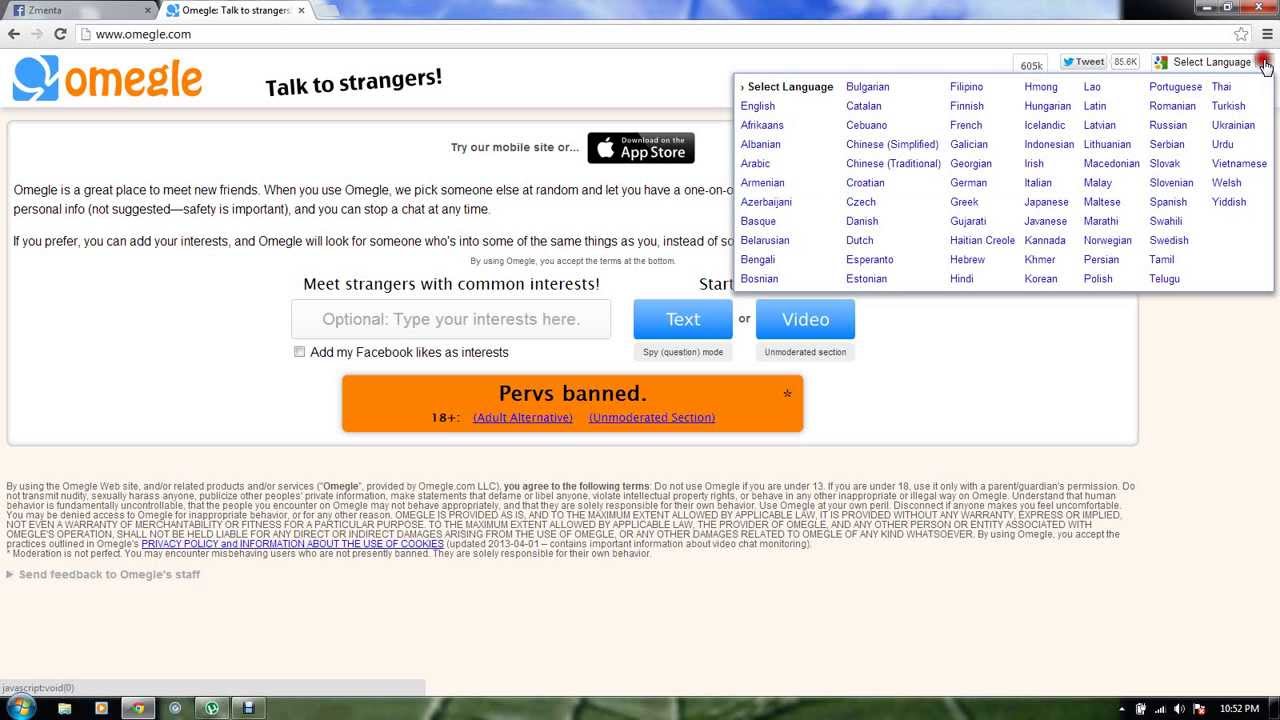Click the interests input field
The width and height of the screenshot is (1280, 720).
coord(451,319)
